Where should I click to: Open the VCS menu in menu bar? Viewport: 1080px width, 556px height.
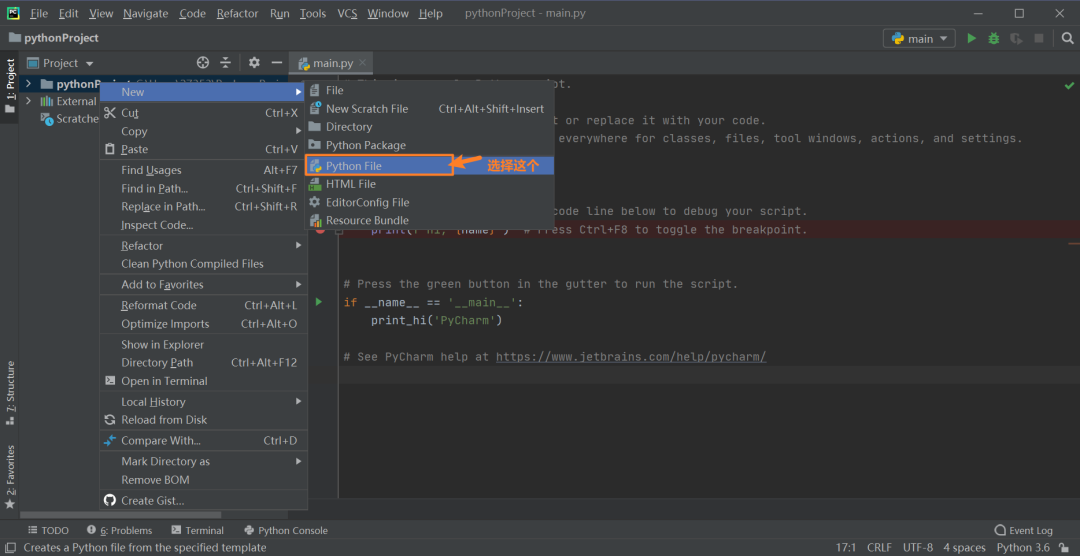[347, 13]
